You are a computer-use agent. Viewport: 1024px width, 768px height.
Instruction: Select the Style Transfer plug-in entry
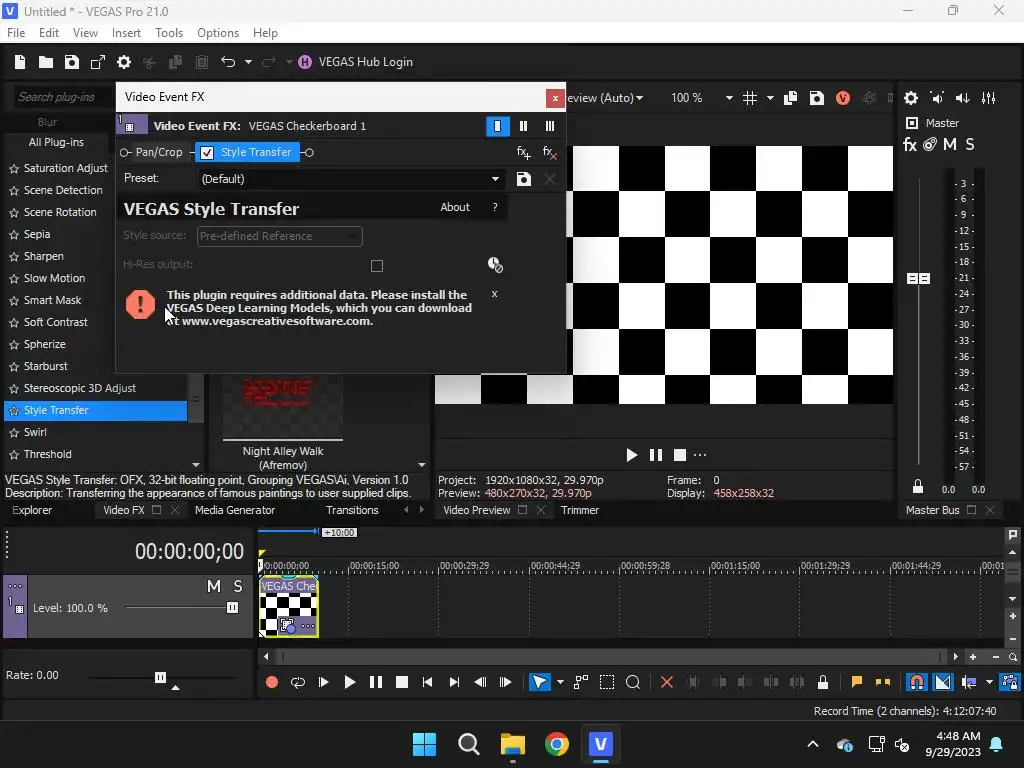pos(95,410)
